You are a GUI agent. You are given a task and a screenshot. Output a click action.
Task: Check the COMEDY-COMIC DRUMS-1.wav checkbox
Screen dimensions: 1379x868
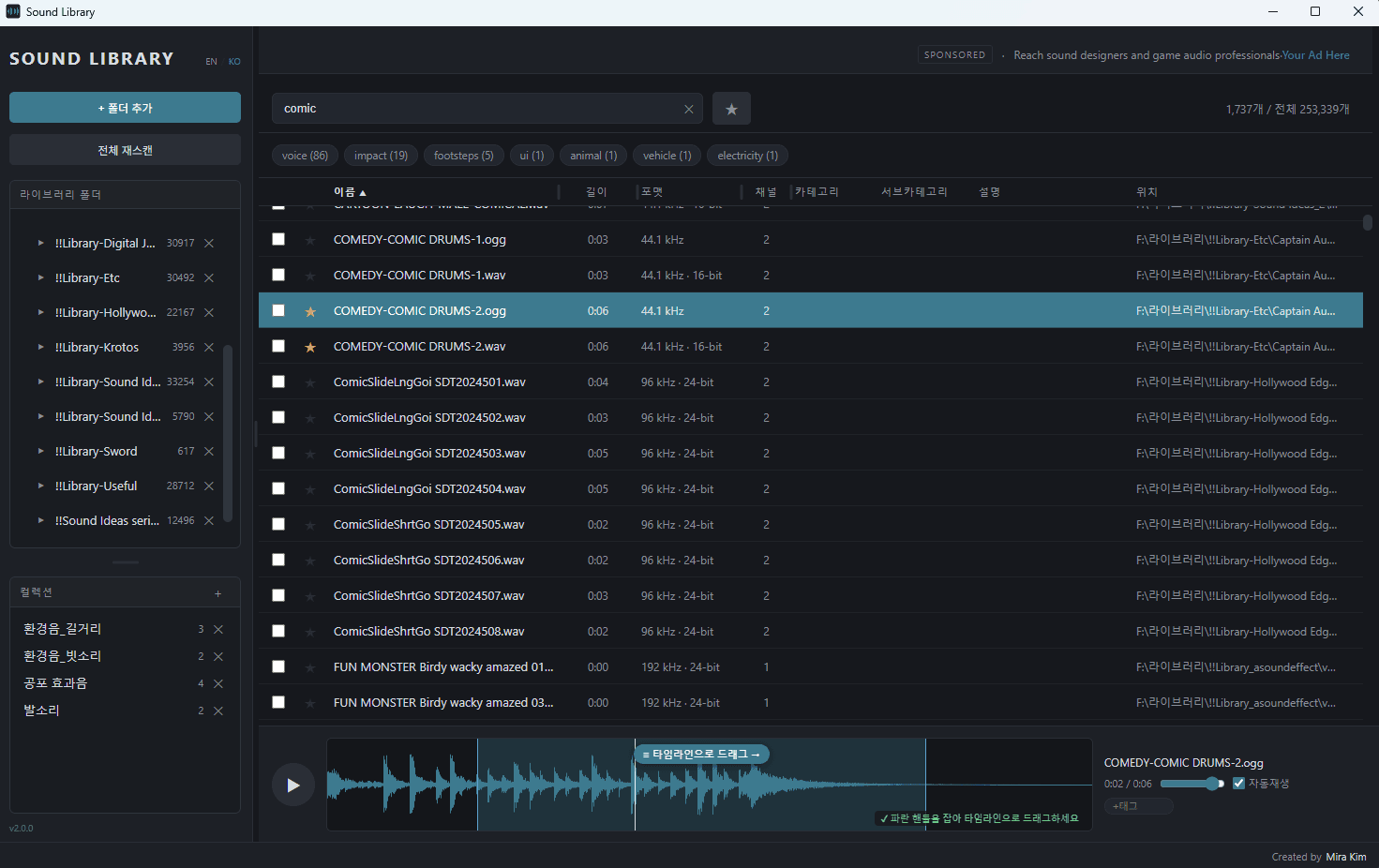coord(278,275)
